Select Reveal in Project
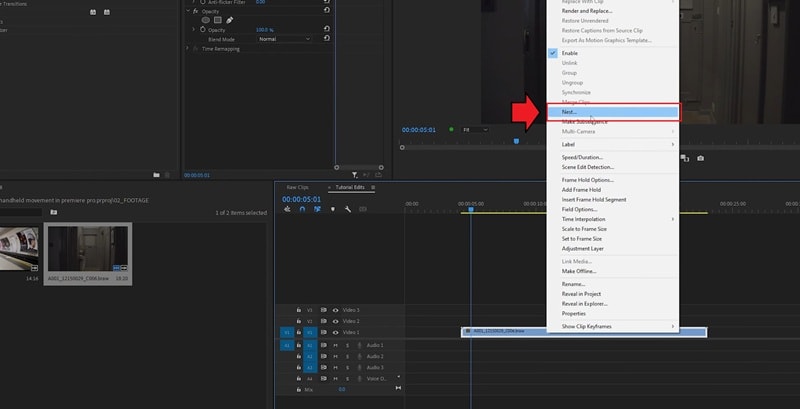The width and height of the screenshot is (800, 409). pyautogui.click(x=612, y=294)
